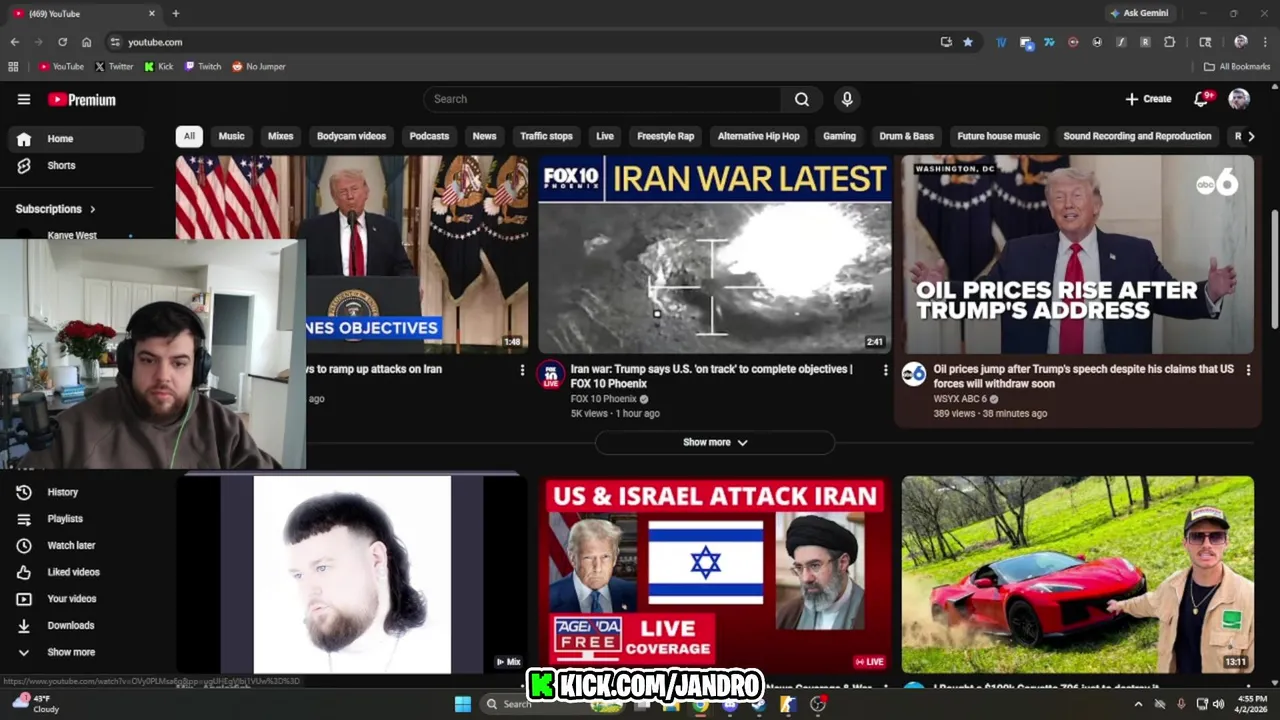The width and height of the screenshot is (1280, 720).
Task: Show more filter chips with right arrow
Action: tap(1250, 136)
